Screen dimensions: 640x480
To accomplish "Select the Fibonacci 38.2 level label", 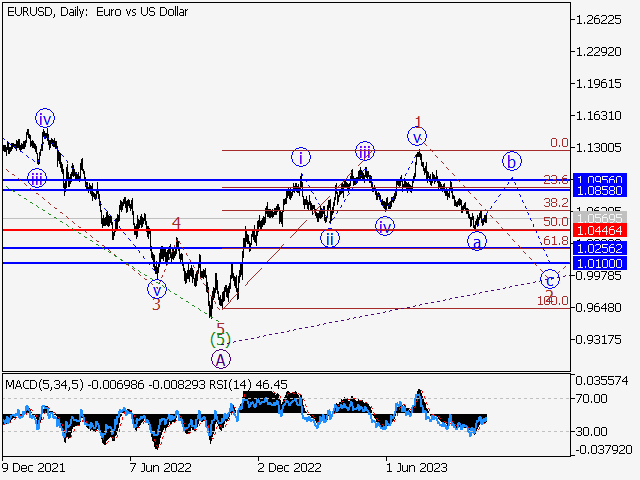I will pyautogui.click(x=556, y=202).
